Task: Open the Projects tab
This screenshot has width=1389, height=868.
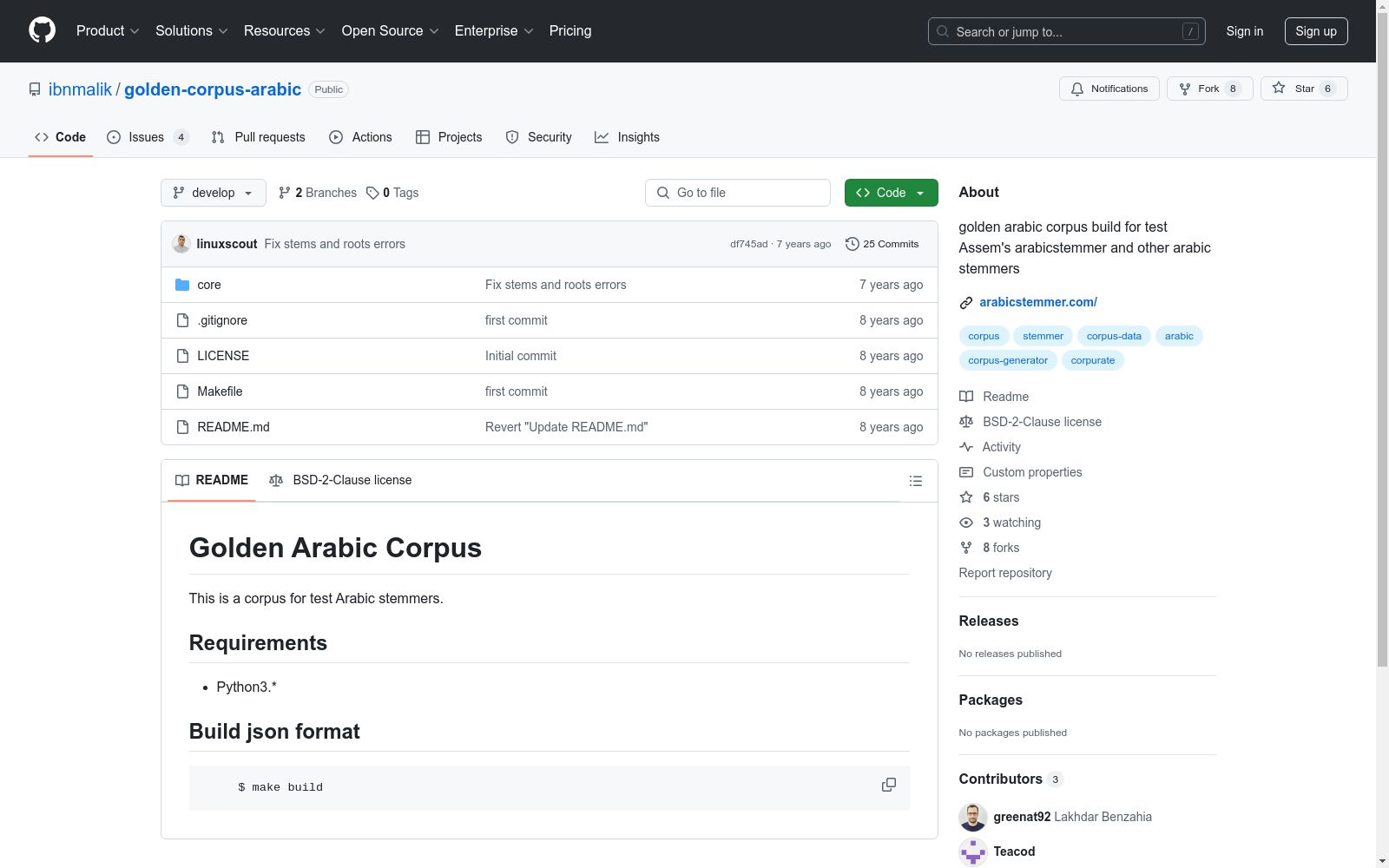Action: click(449, 137)
